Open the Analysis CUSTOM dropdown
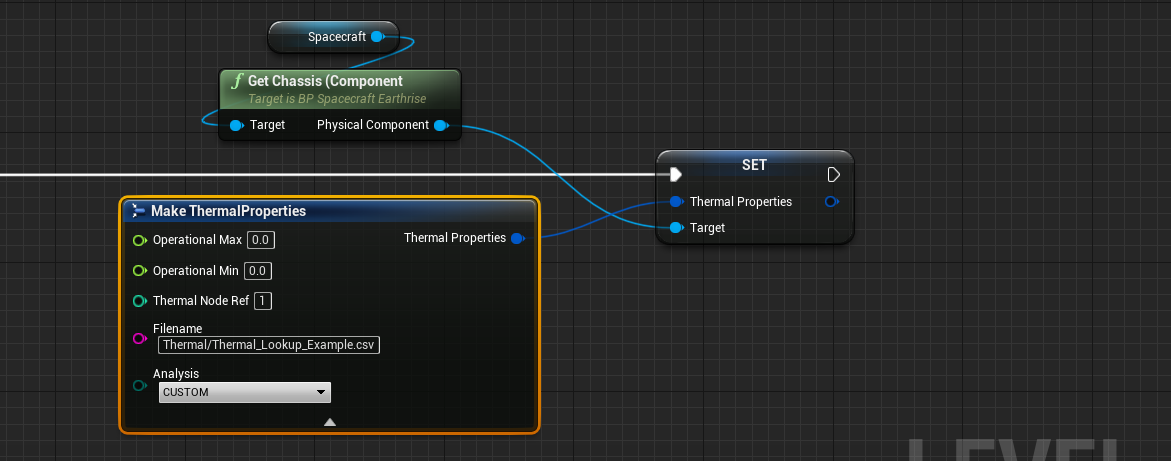This screenshot has height=461, width=1171. pyautogui.click(x=245, y=393)
